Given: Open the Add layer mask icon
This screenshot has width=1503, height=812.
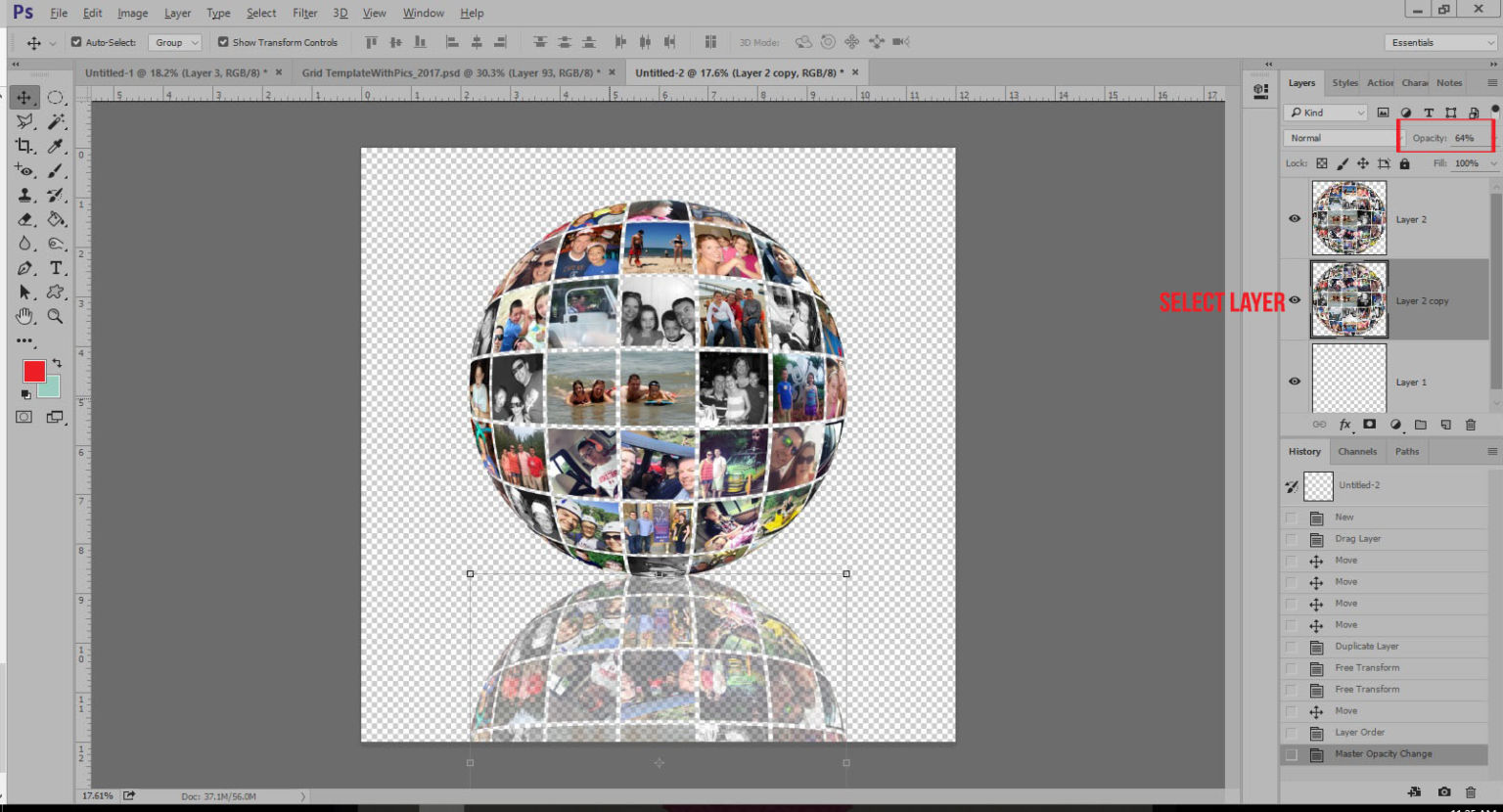Looking at the screenshot, I should pos(1370,424).
